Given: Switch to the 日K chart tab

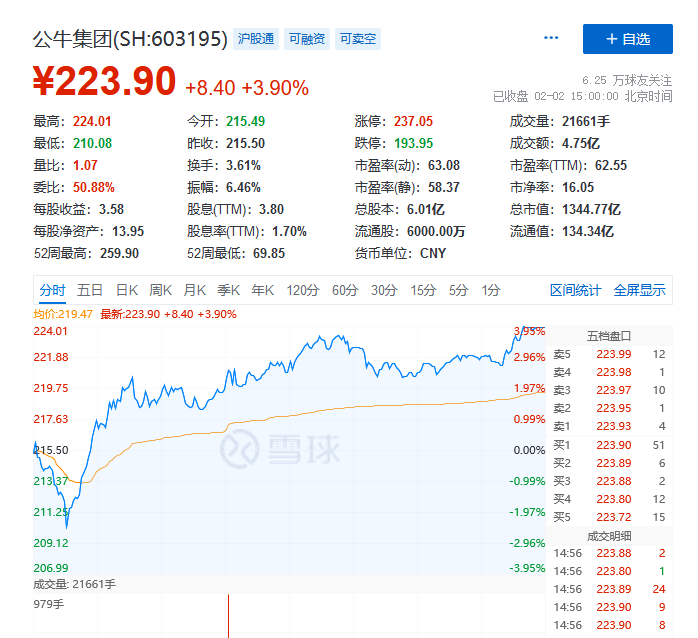Looking at the screenshot, I should coord(126,290).
